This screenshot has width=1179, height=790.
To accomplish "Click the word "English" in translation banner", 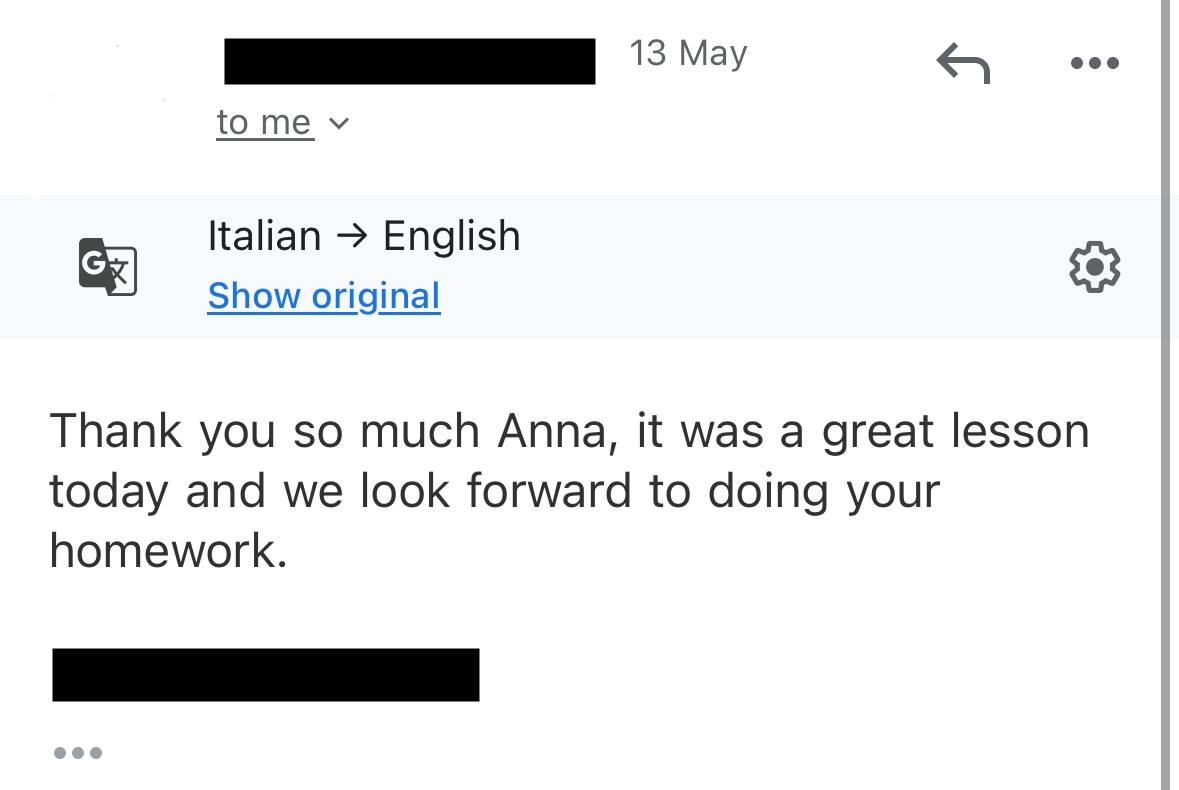I will (452, 237).
